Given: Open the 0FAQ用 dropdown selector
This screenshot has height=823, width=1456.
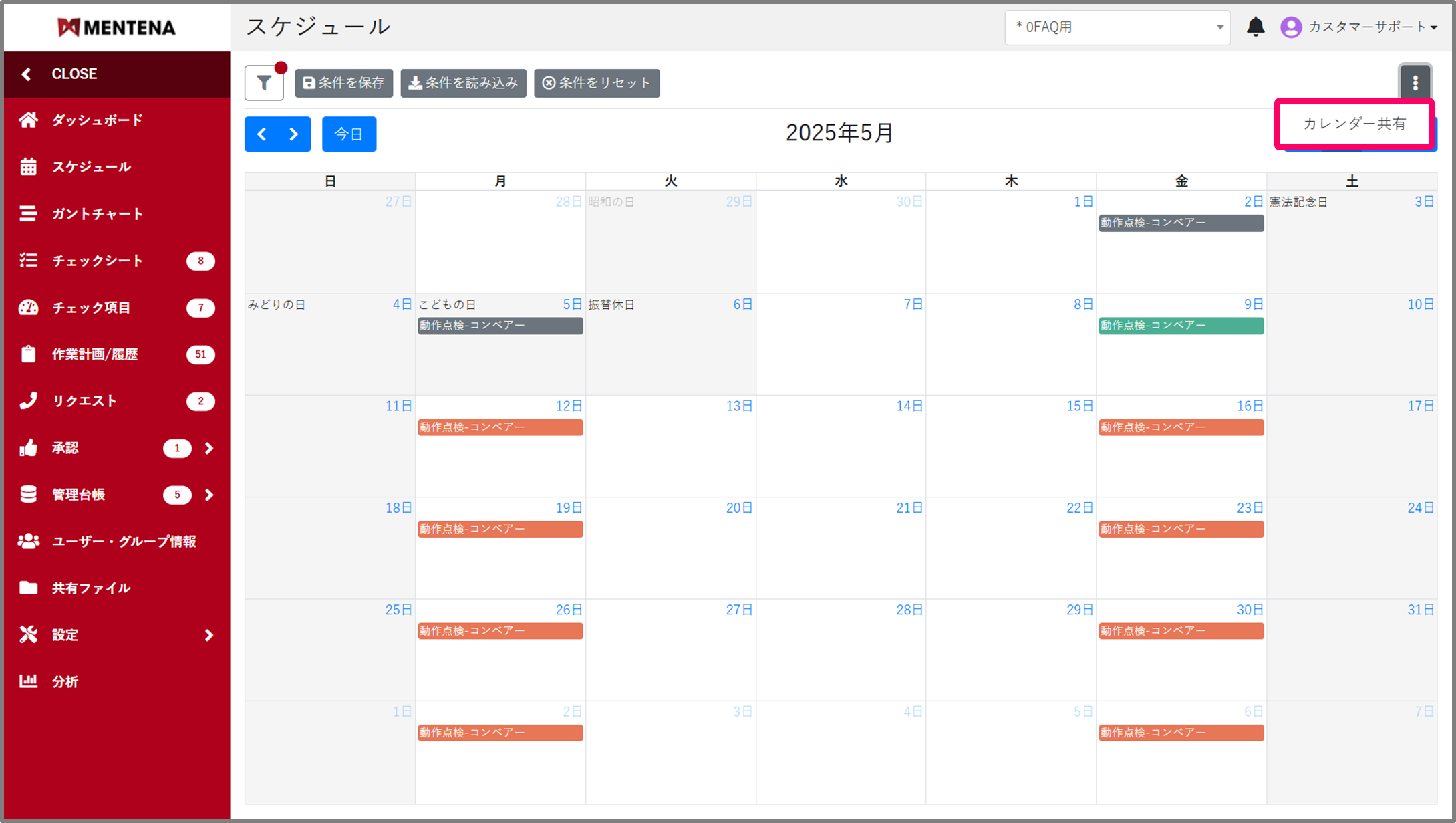Looking at the screenshot, I should [x=1117, y=27].
